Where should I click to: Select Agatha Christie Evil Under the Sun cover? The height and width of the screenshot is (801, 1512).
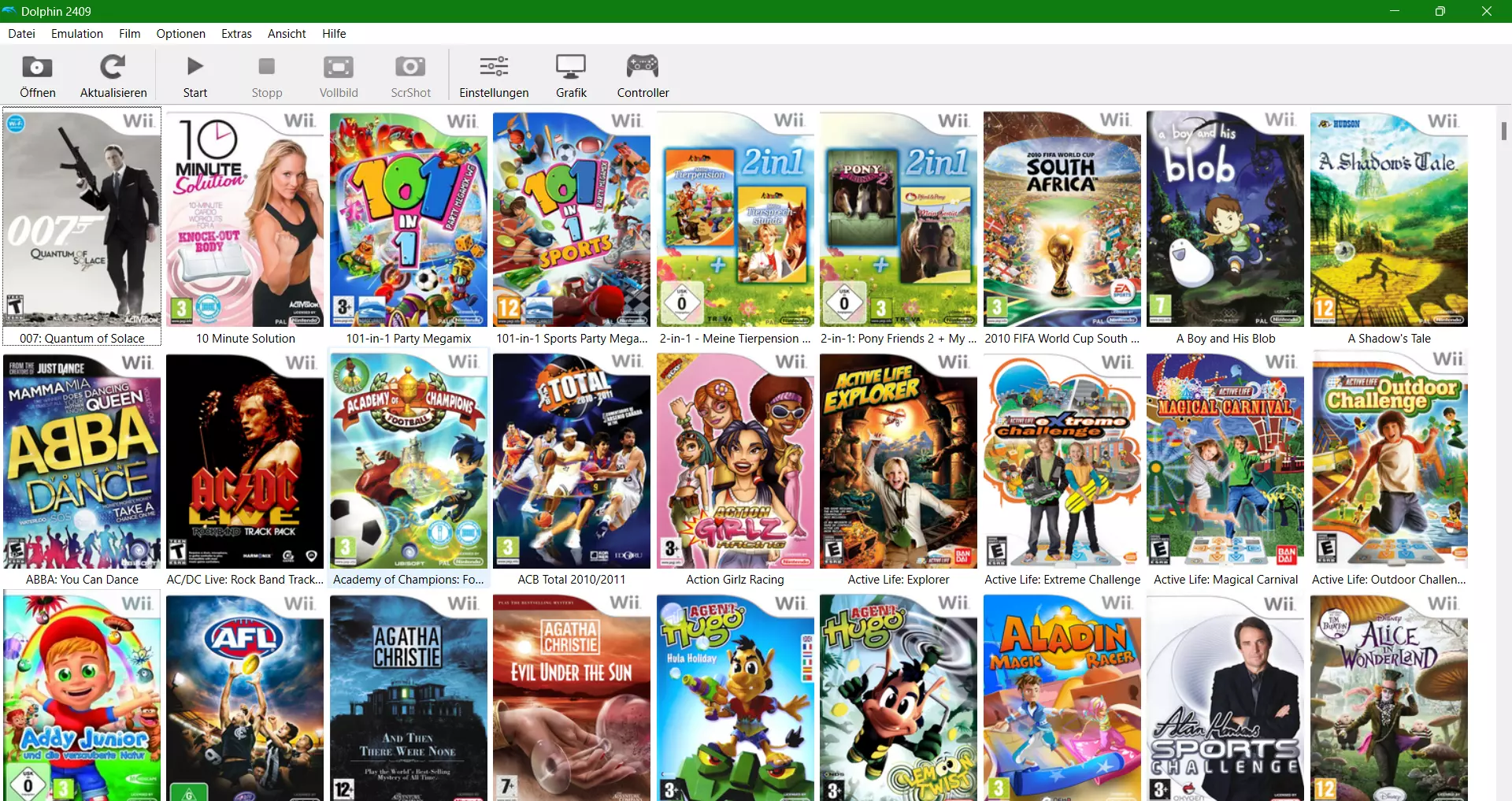click(x=572, y=698)
